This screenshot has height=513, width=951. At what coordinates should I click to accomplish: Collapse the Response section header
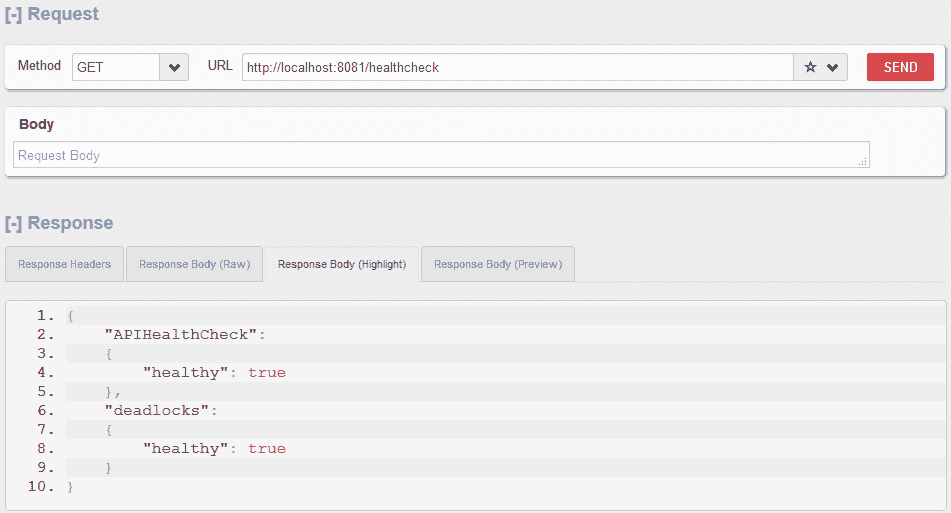(59, 223)
